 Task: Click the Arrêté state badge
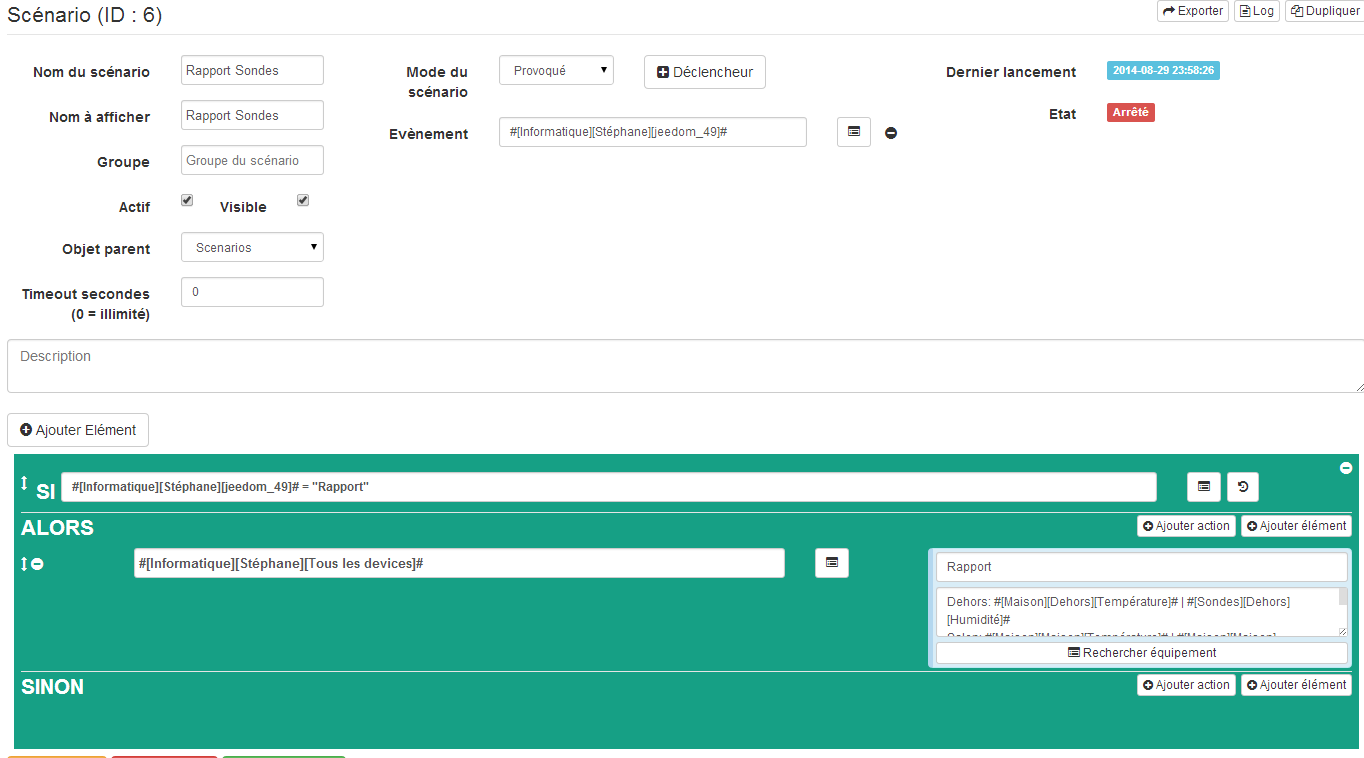point(1131,112)
